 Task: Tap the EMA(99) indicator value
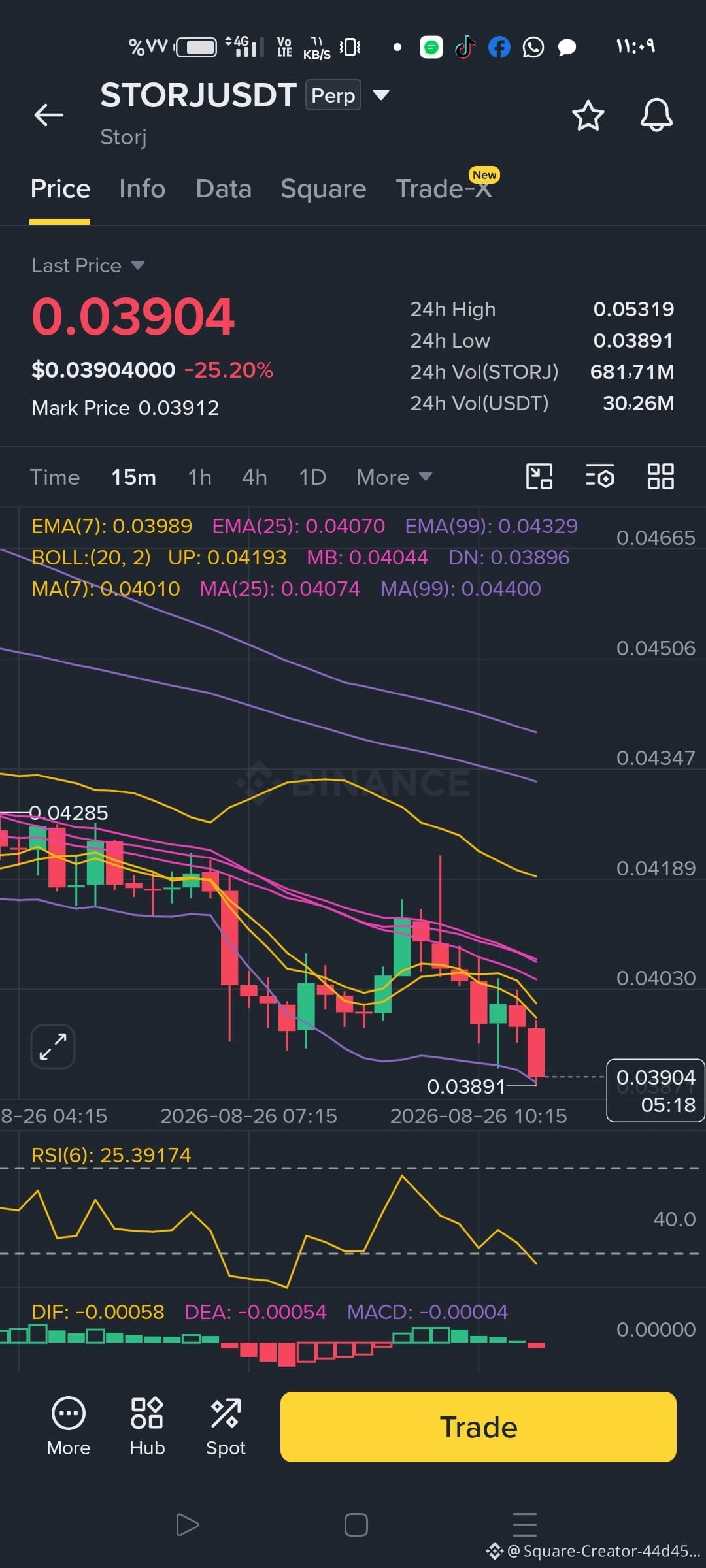click(538, 526)
